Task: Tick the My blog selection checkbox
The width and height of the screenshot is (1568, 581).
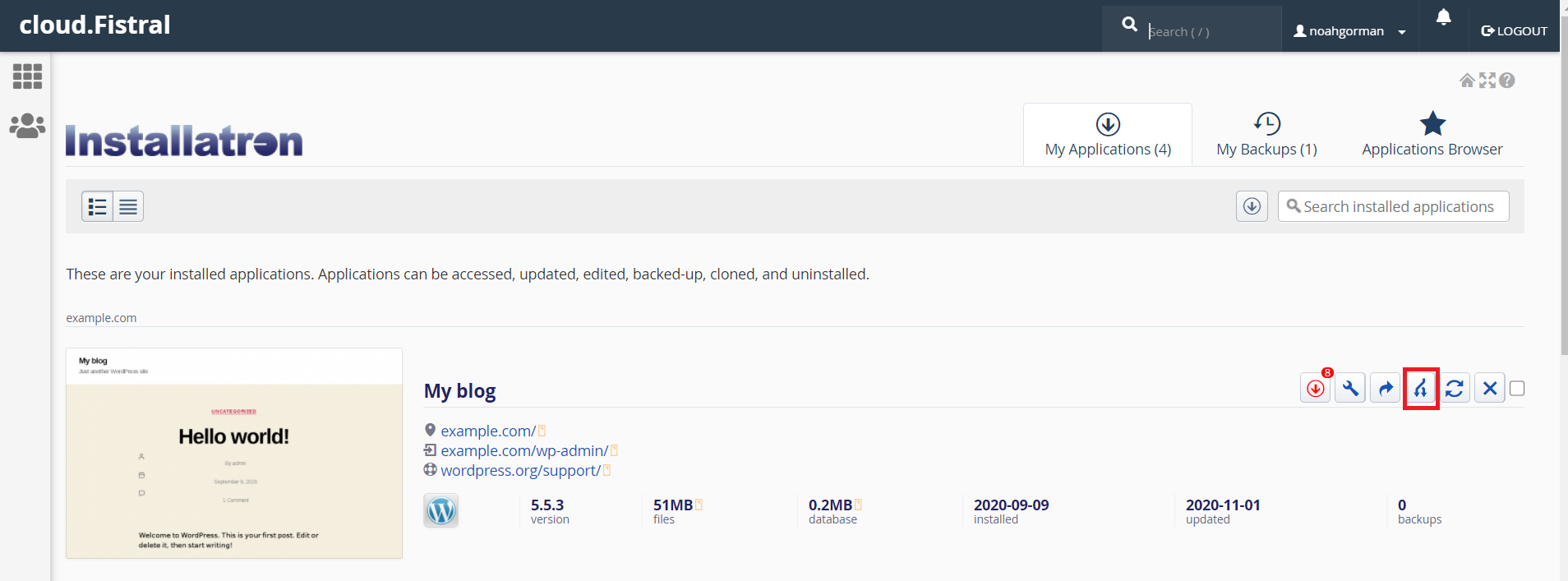Action: coord(1517,389)
